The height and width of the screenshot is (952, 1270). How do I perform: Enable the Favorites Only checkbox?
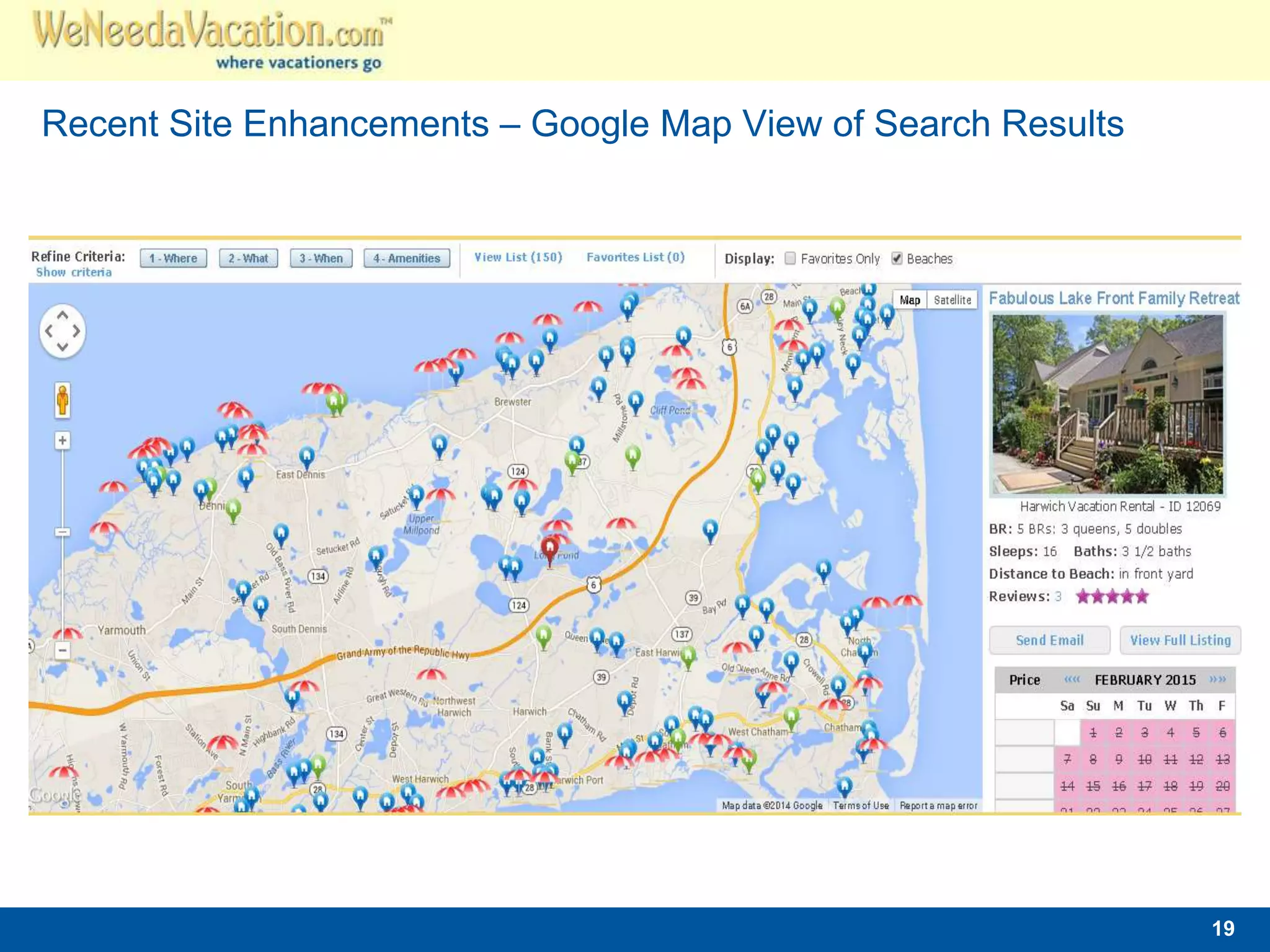[790, 258]
